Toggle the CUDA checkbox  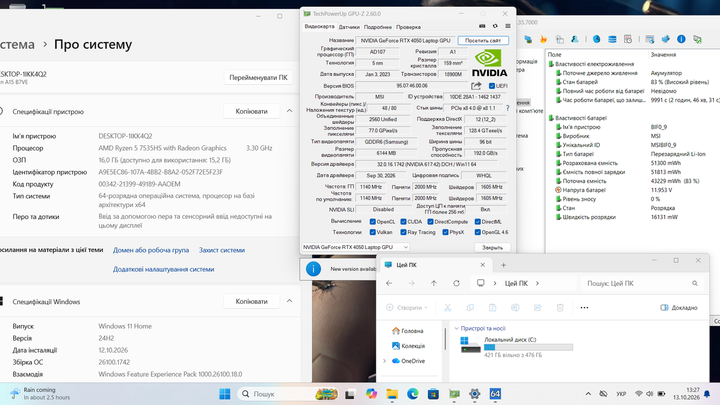(x=403, y=221)
